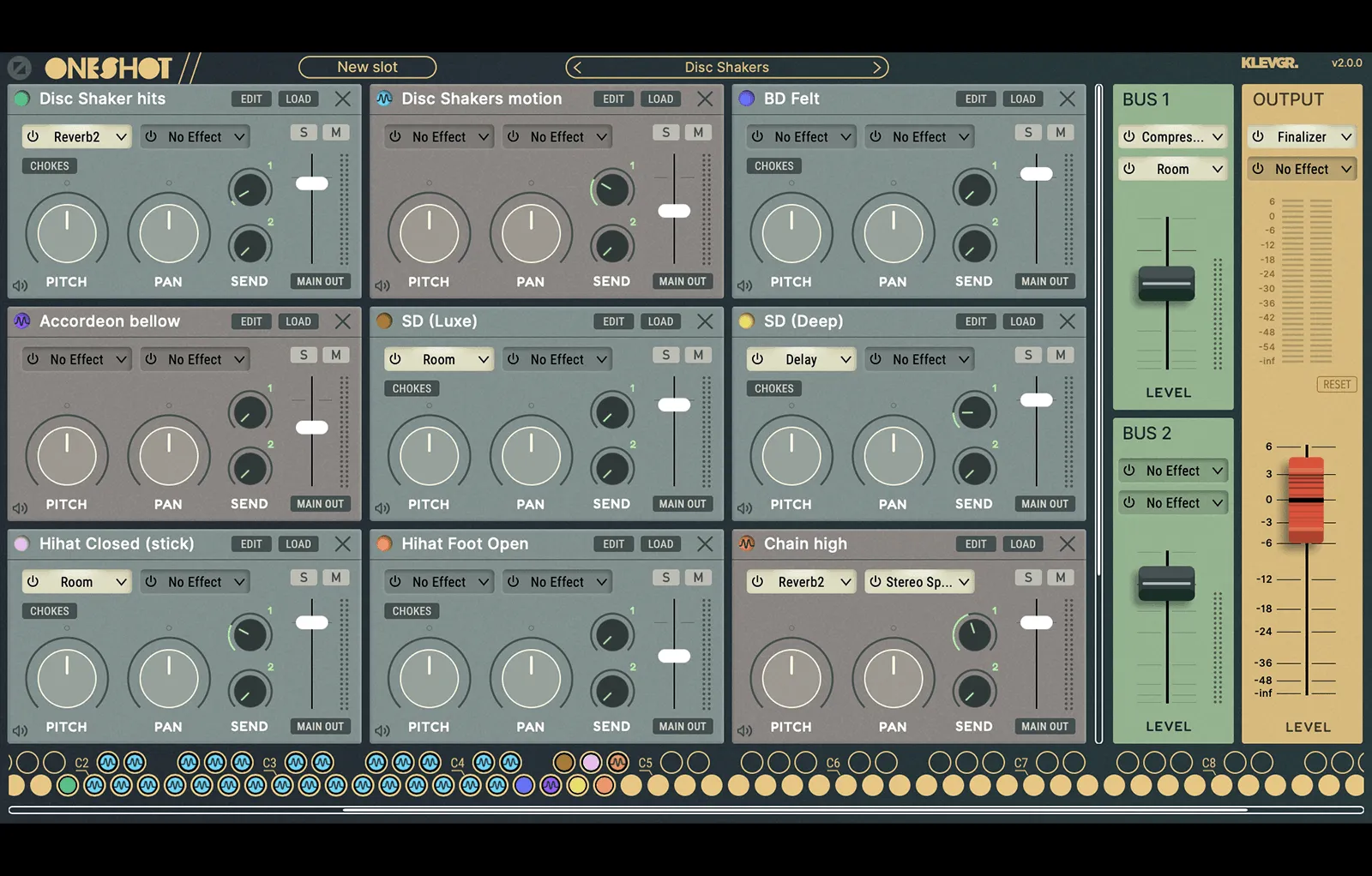Toggle power of Reverb2 effect on Disc Shaker hits
1372x876 pixels.
[33, 136]
